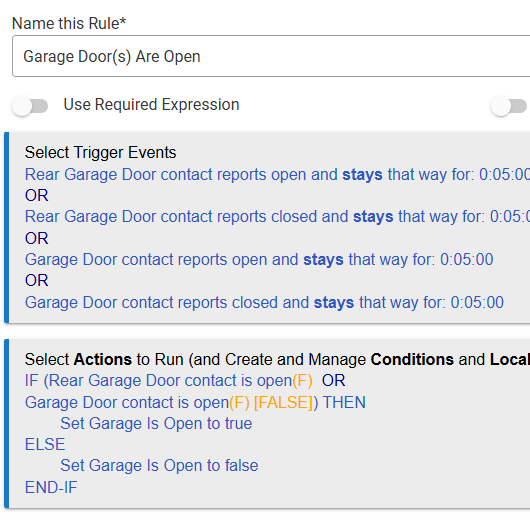Click the END-IF line
This screenshot has height=524, width=530.
[x=51, y=487]
